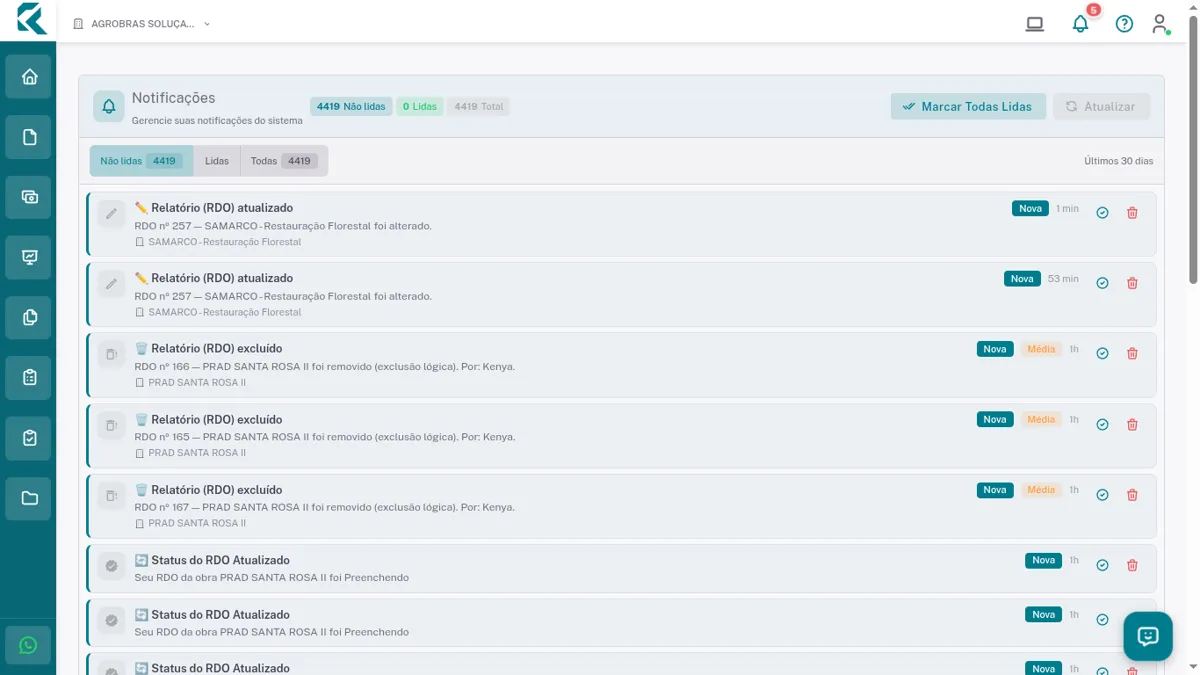Click the clipboard list sidebar icon
Screen dimensions: 1200x675
[x=29, y=378]
